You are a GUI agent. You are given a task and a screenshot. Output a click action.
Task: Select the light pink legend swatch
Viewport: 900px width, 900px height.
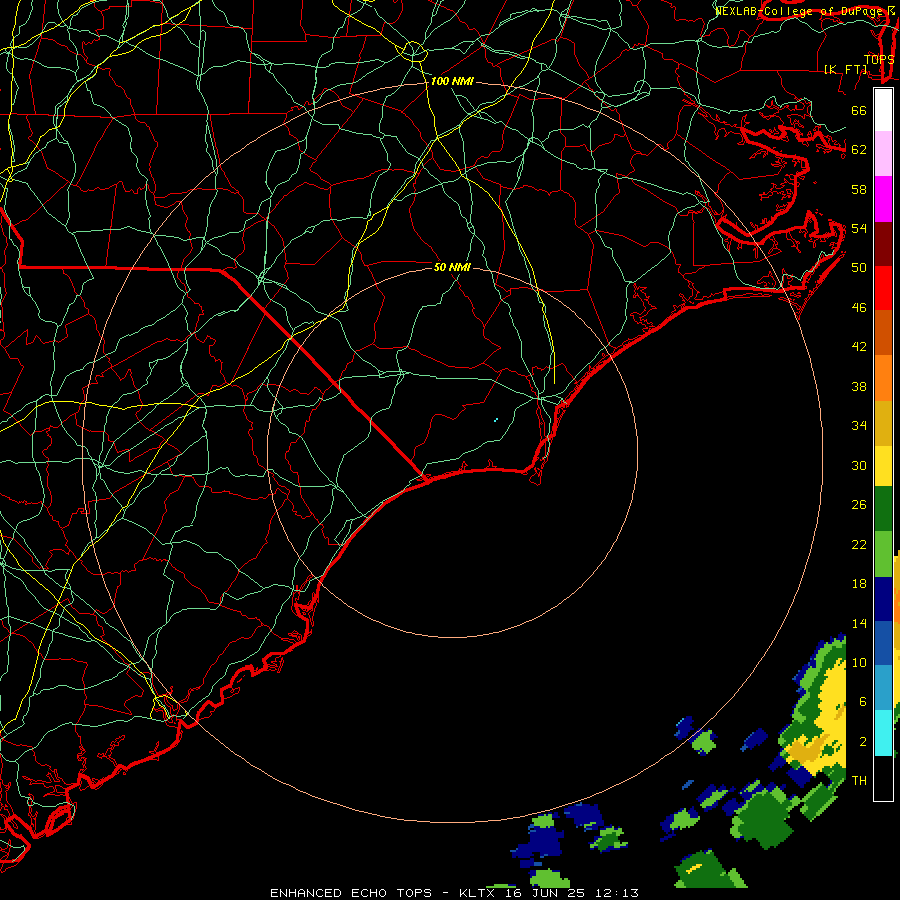point(883,153)
